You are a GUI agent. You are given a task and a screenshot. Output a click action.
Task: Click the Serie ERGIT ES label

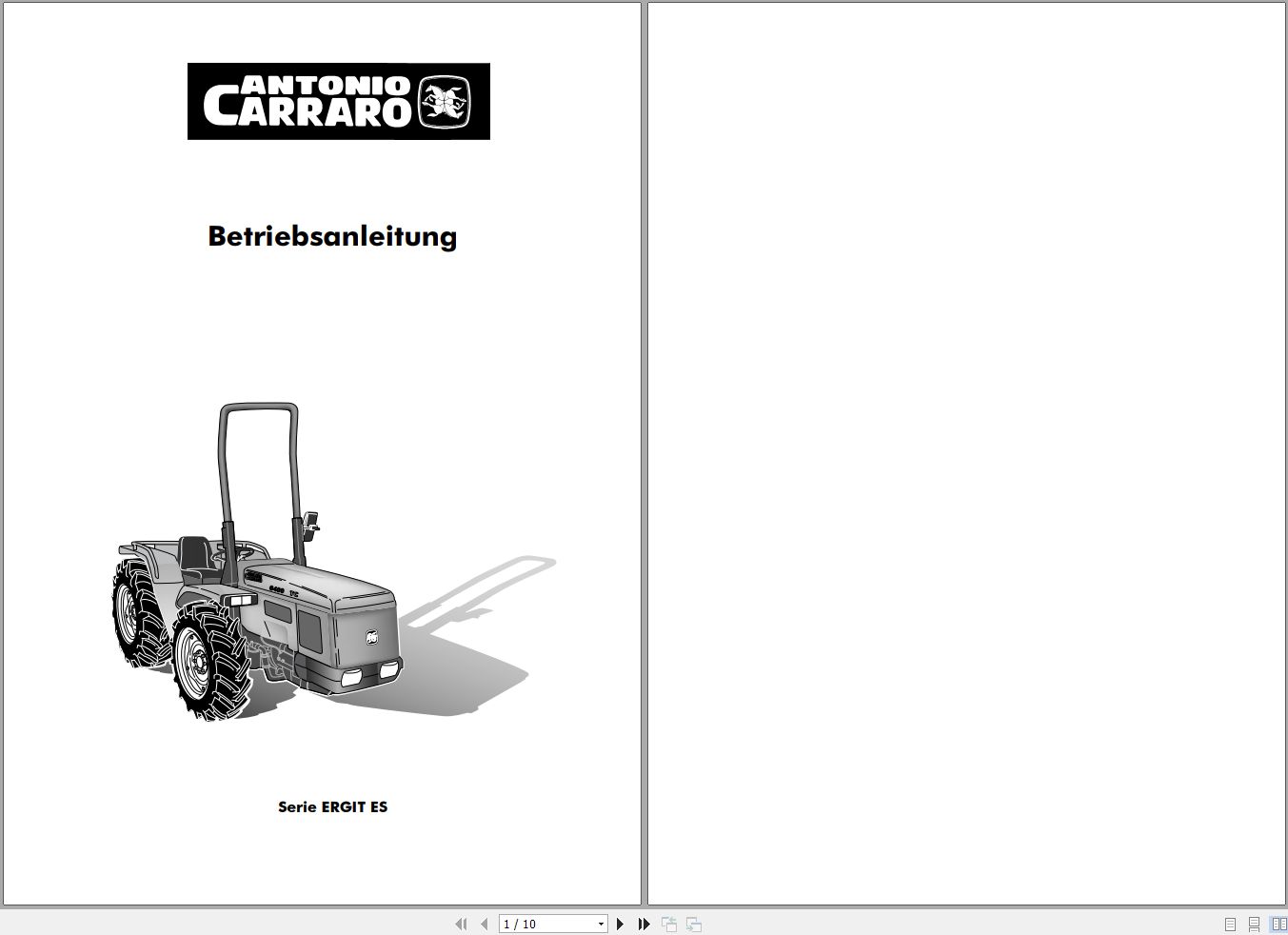(x=333, y=806)
